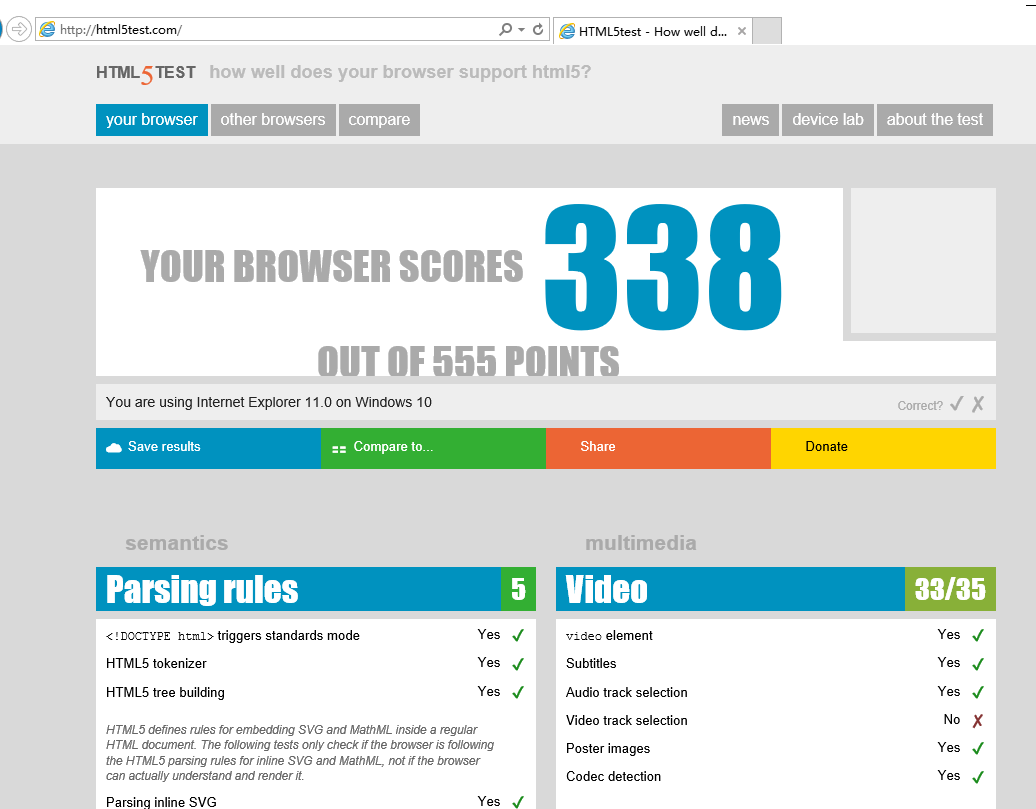The height and width of the screenshot is (809, 1036).
Task: Click the green check beside Poster images
Action: 978,748
